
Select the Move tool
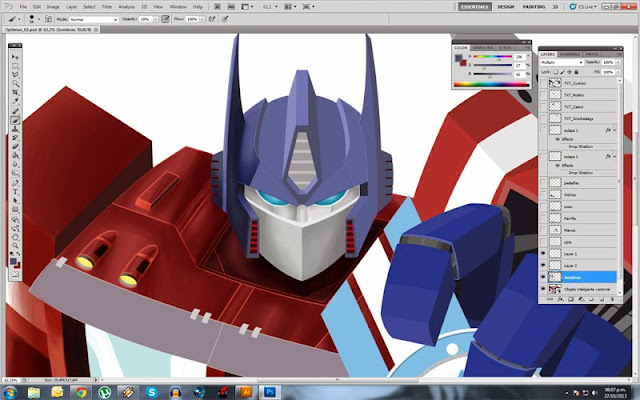click(x=15, y=57)
